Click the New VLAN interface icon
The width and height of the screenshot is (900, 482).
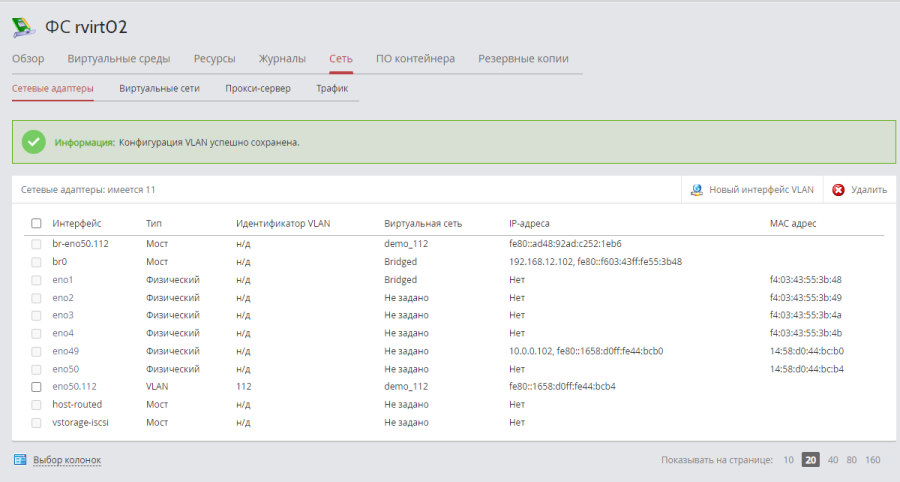[x=697, y=189]
